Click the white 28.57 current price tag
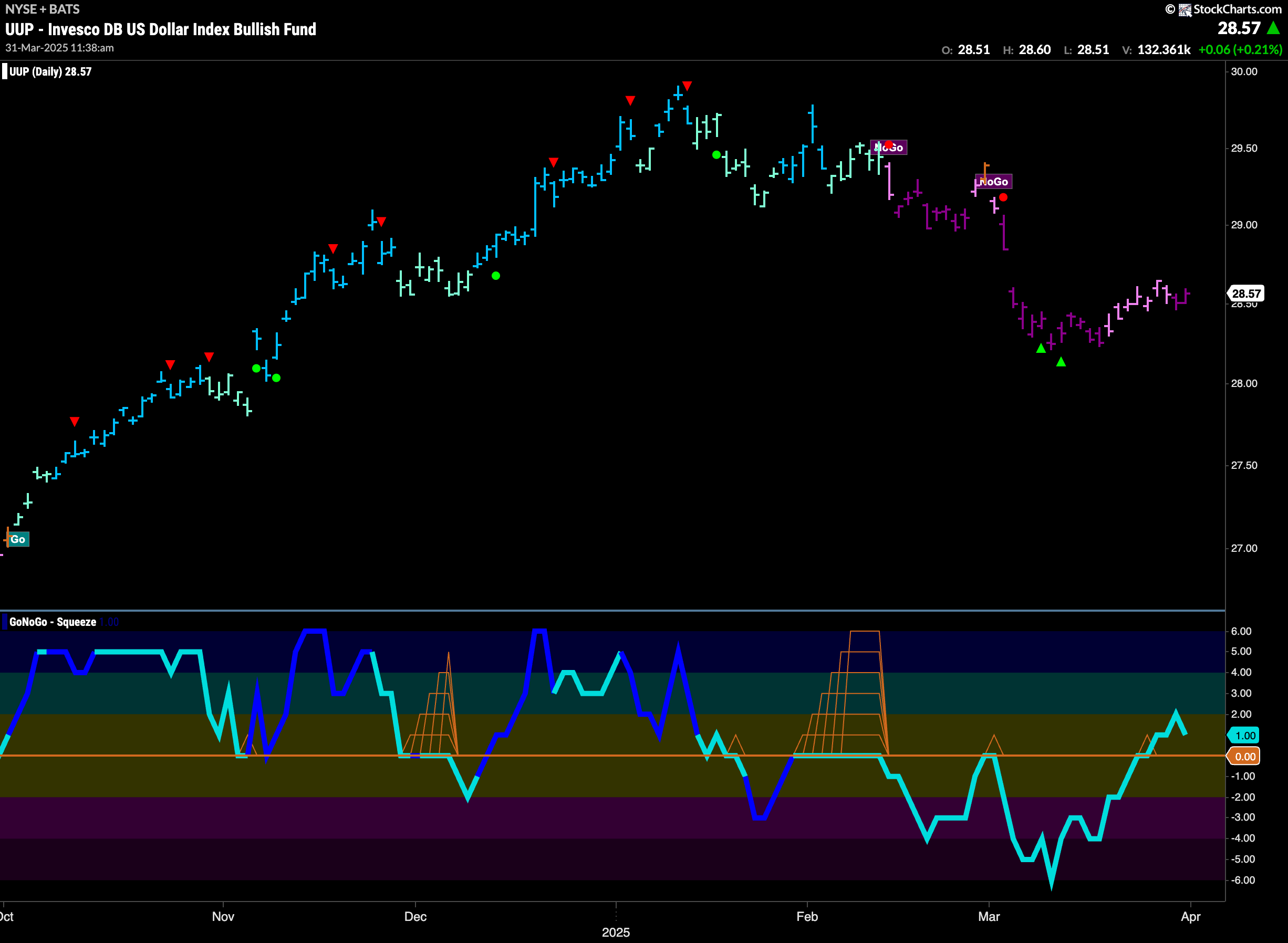 click(x=1247, y=294)
